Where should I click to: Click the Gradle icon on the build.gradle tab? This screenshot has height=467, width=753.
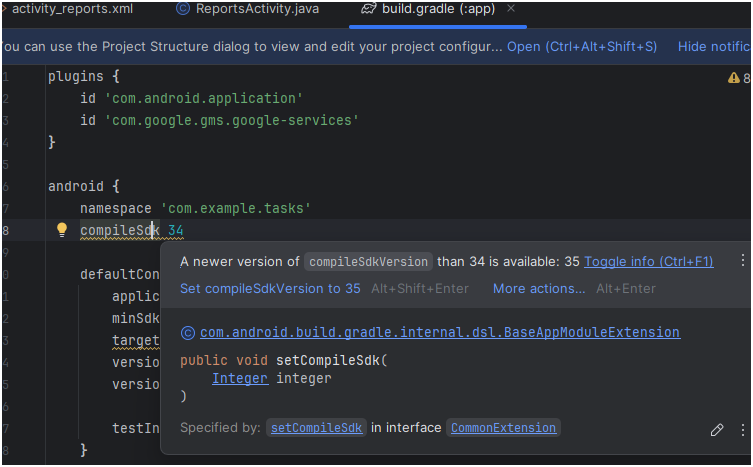[368, 9]
